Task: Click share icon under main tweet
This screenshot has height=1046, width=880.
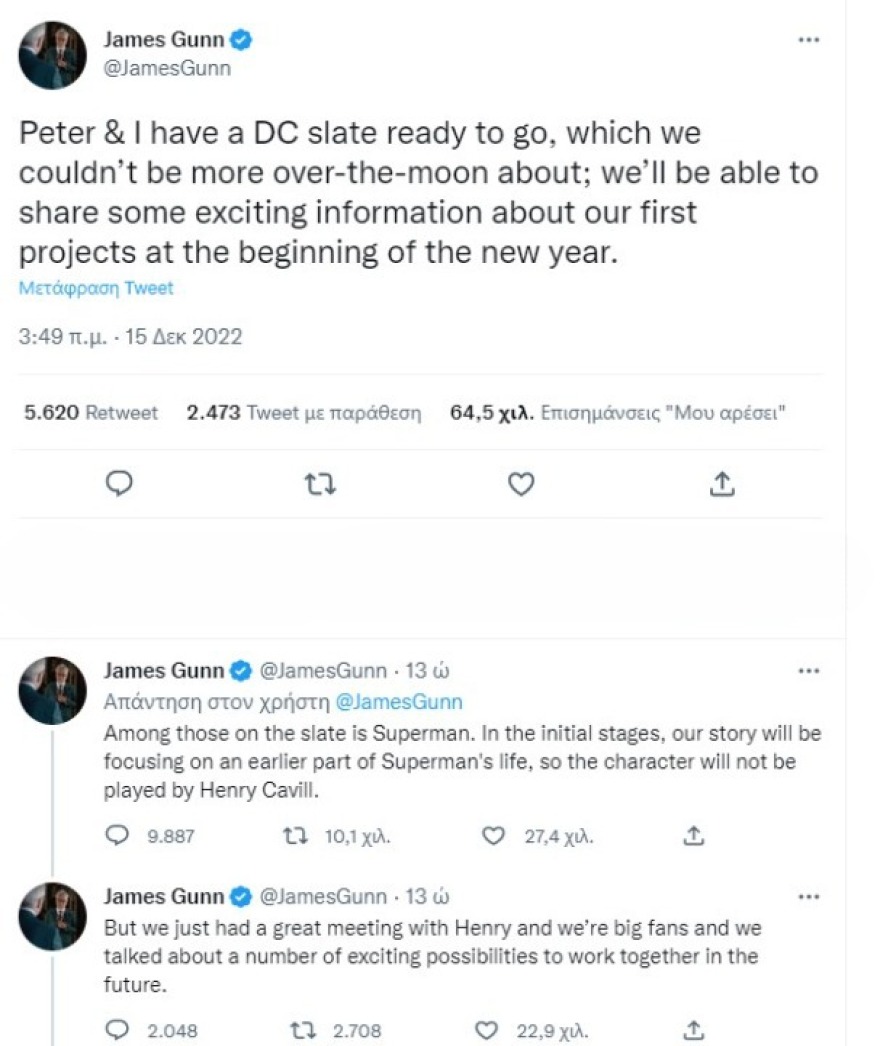Action: click(x=722, y=484)
